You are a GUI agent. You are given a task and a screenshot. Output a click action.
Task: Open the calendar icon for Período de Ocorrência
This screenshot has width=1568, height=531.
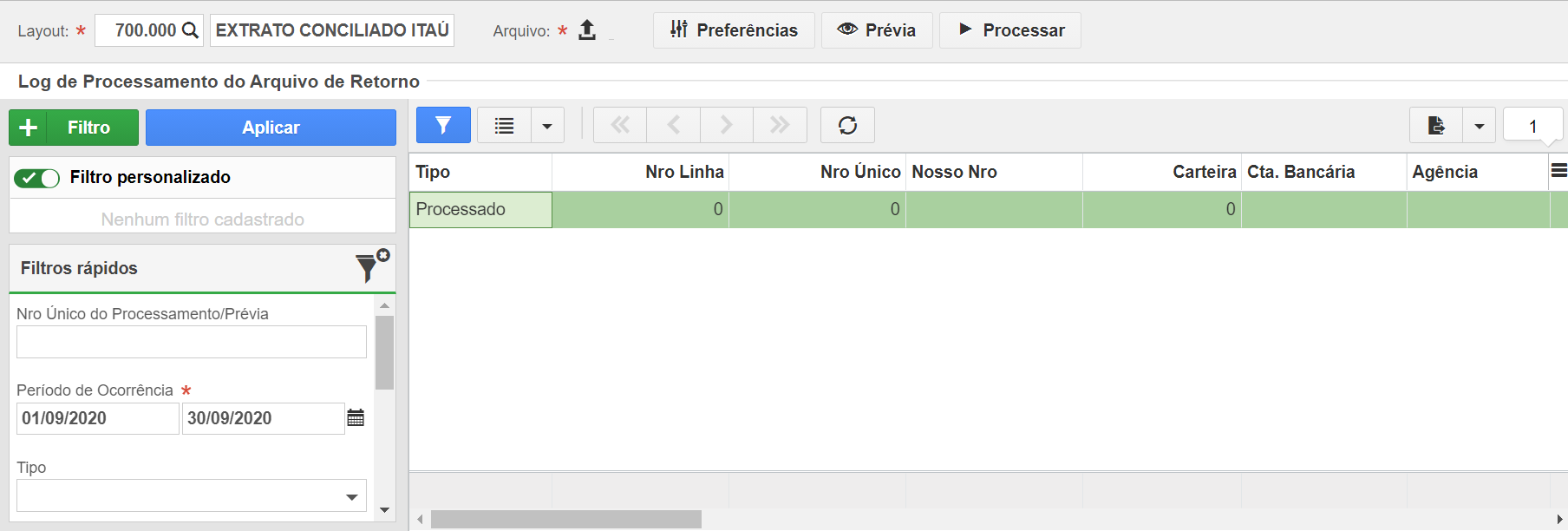tap(356, 417)
